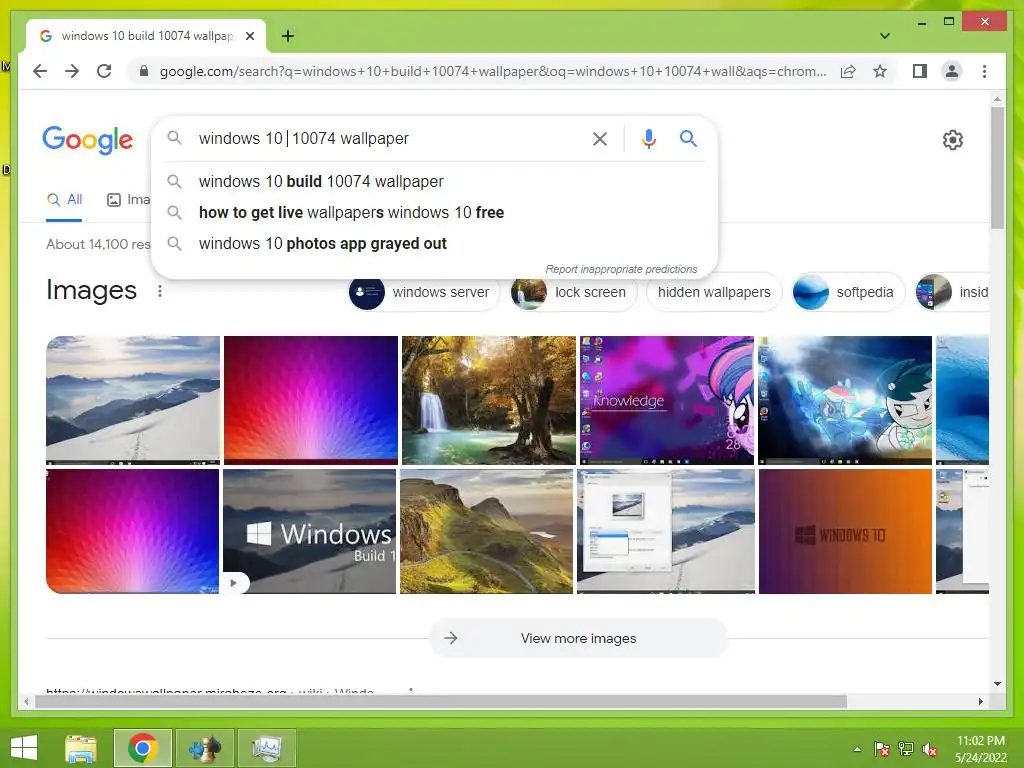Viewport: 1024px width, 768px height.
Task: Click the horizontal scrollbar thumb
Action: (x=441, y=701)
